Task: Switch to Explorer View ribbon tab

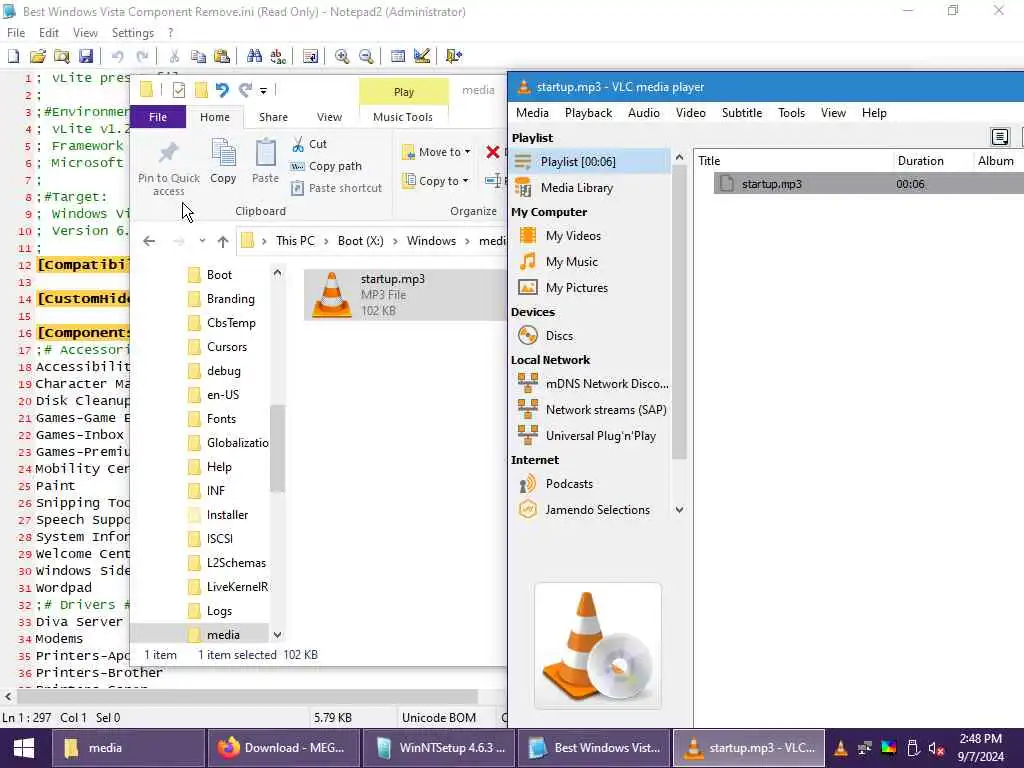Action: [x=329, y=117]
